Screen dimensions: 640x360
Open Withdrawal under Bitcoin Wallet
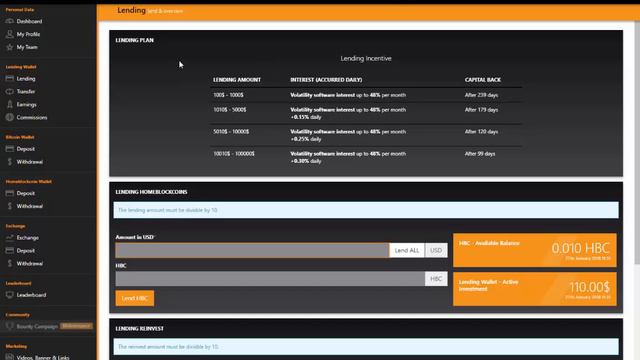(29, 162)
